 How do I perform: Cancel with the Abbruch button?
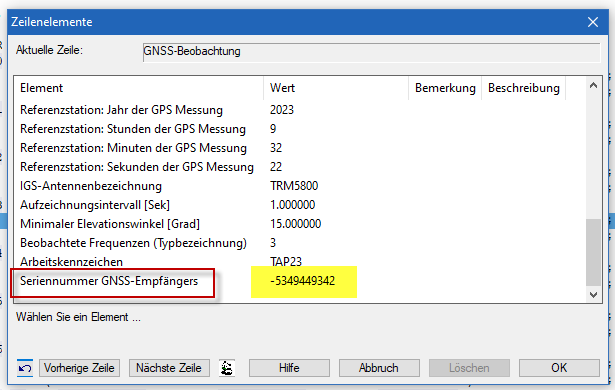[x=379, y=368]
